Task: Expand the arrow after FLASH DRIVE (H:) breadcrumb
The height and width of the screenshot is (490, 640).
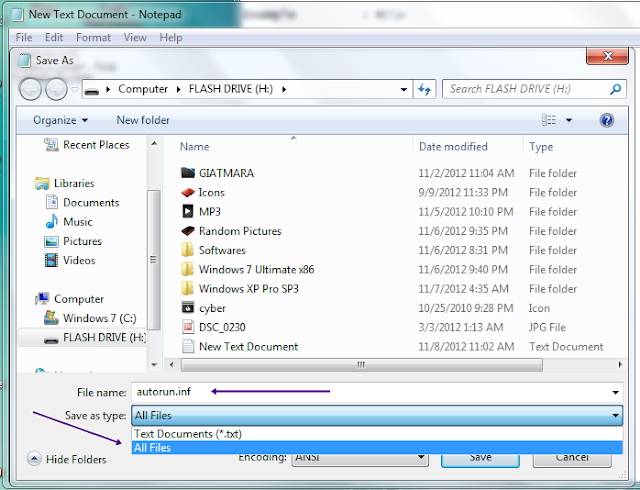Action: (x=284, y=89)
